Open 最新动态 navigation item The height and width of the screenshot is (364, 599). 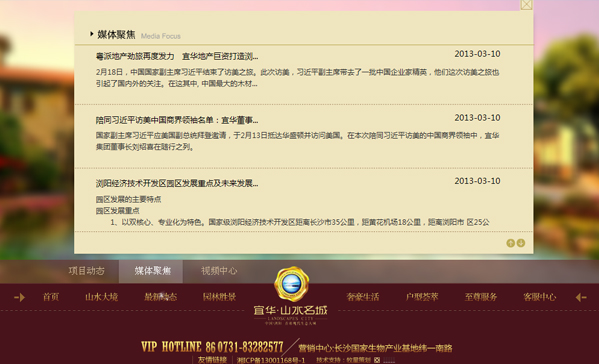tap(160, 297)
